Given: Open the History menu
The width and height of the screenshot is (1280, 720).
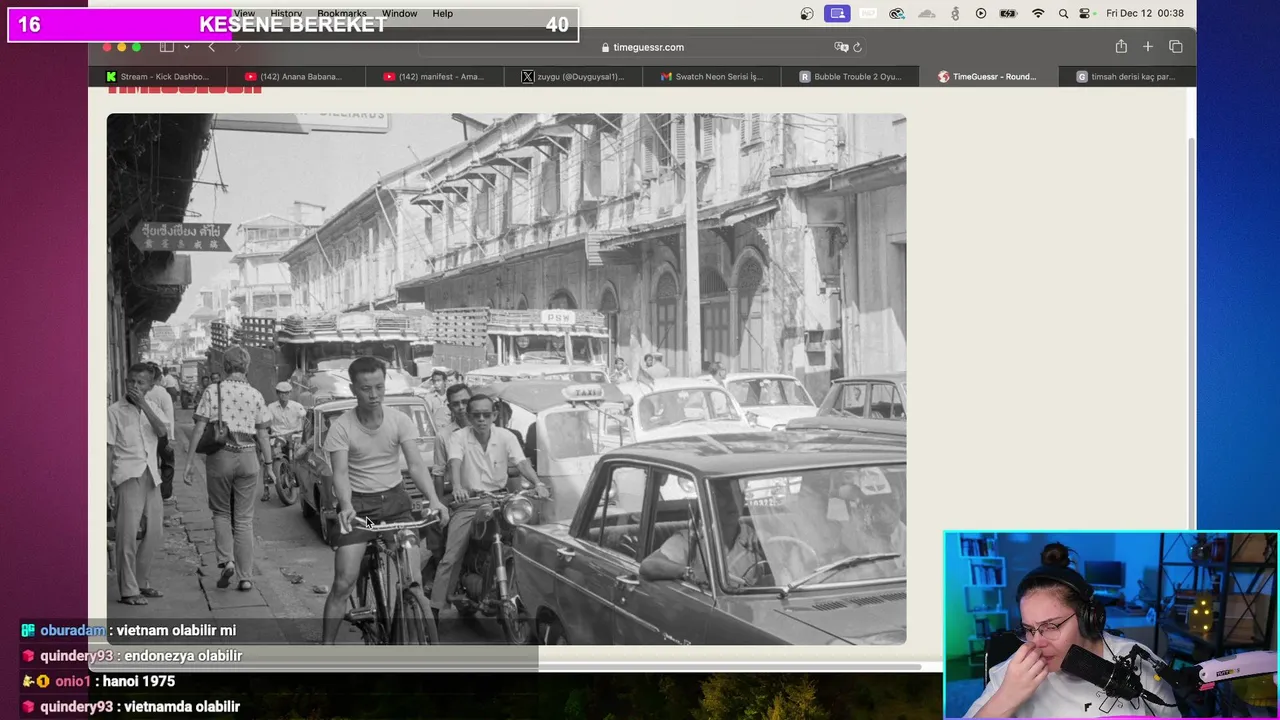Looking at the screenshot, I should [286, 13].
